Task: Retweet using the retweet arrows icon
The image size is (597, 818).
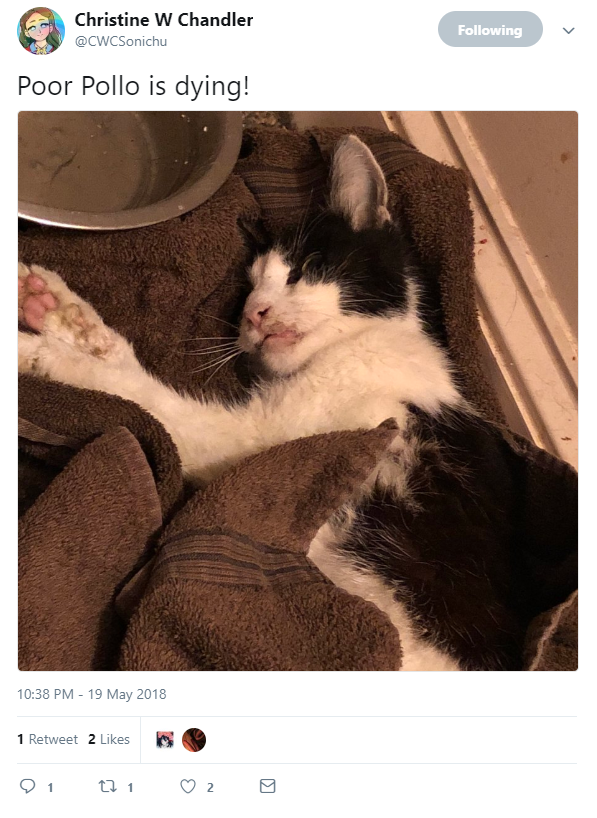Action: 108,786
